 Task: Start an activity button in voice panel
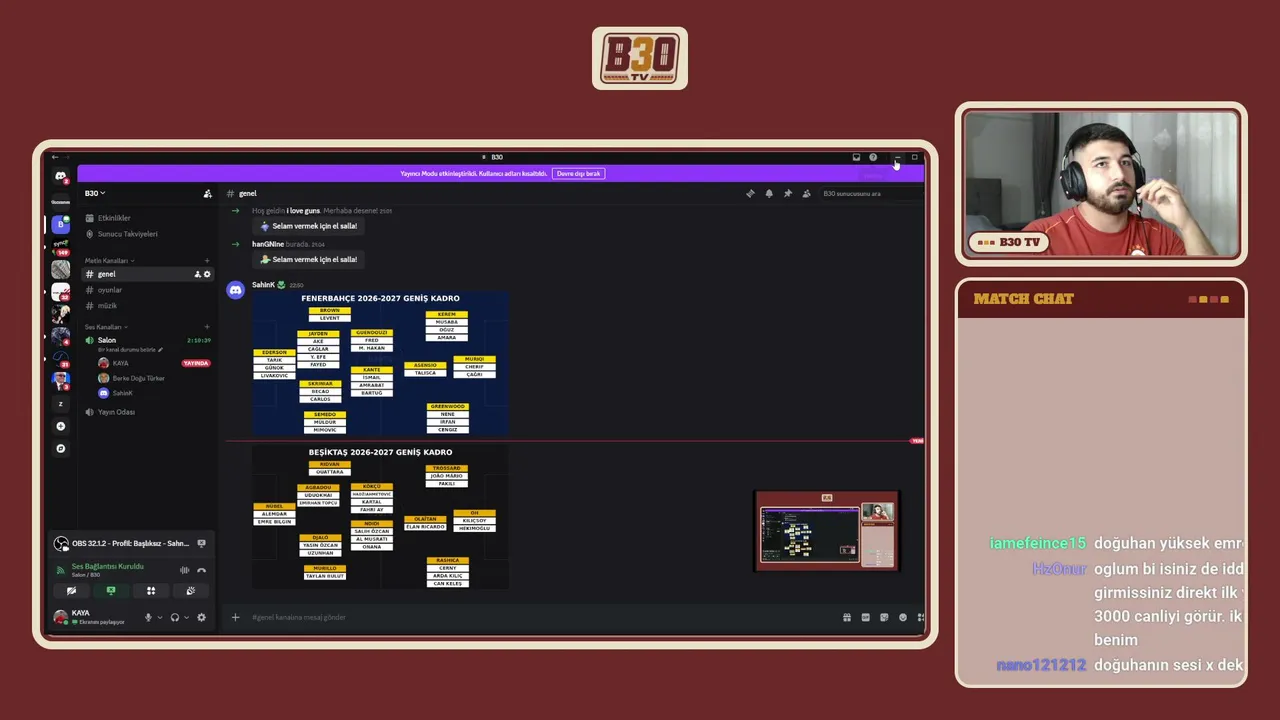click(151, 591)
